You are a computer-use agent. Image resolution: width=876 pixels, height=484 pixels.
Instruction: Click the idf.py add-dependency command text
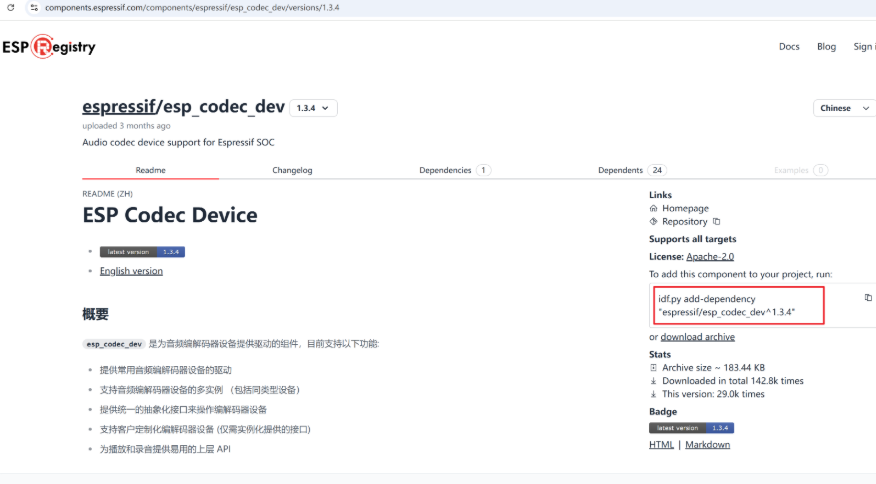pyautogui.click(x=726, y=305)
